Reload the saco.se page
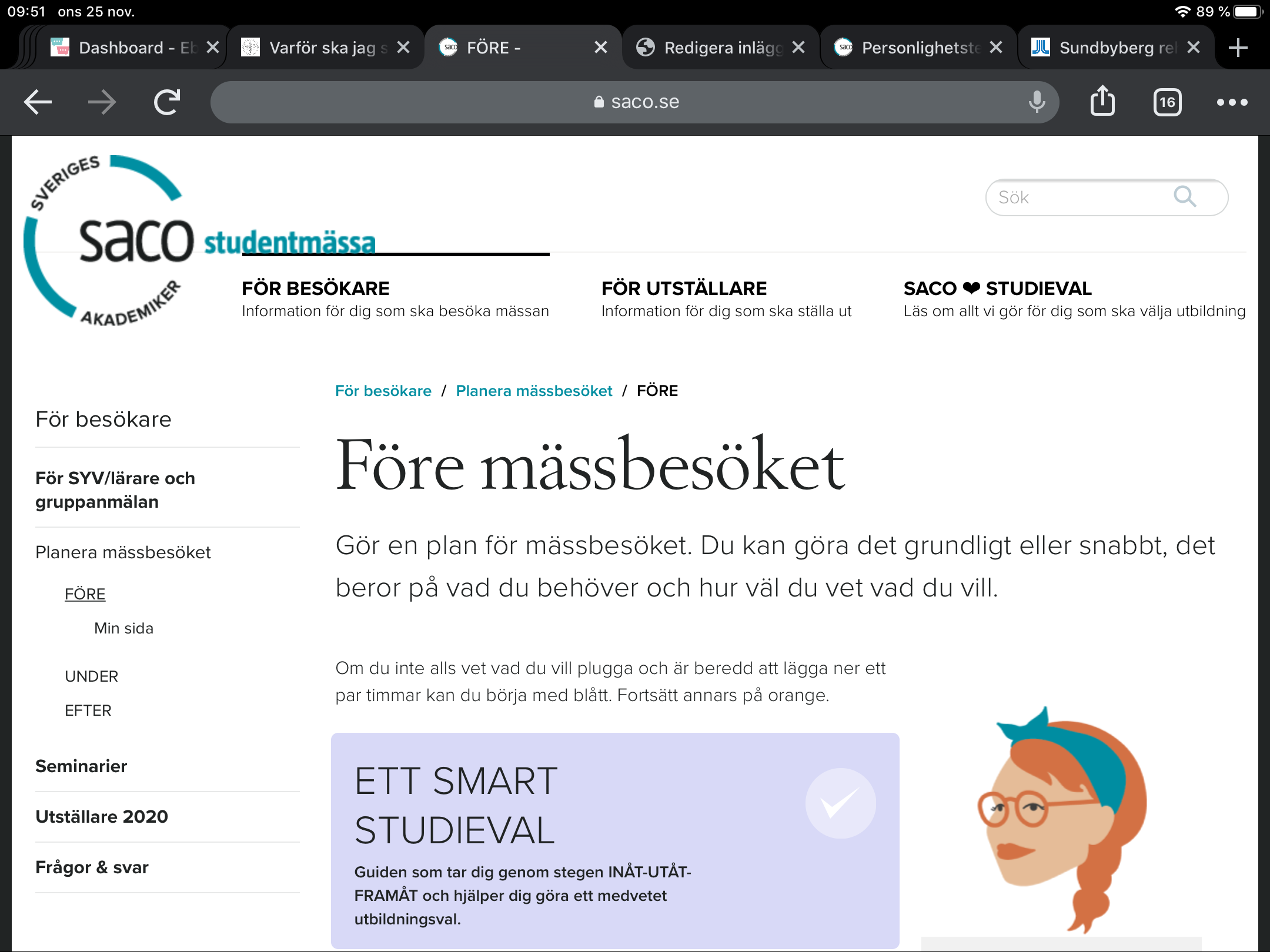 (x=167, y=102)
